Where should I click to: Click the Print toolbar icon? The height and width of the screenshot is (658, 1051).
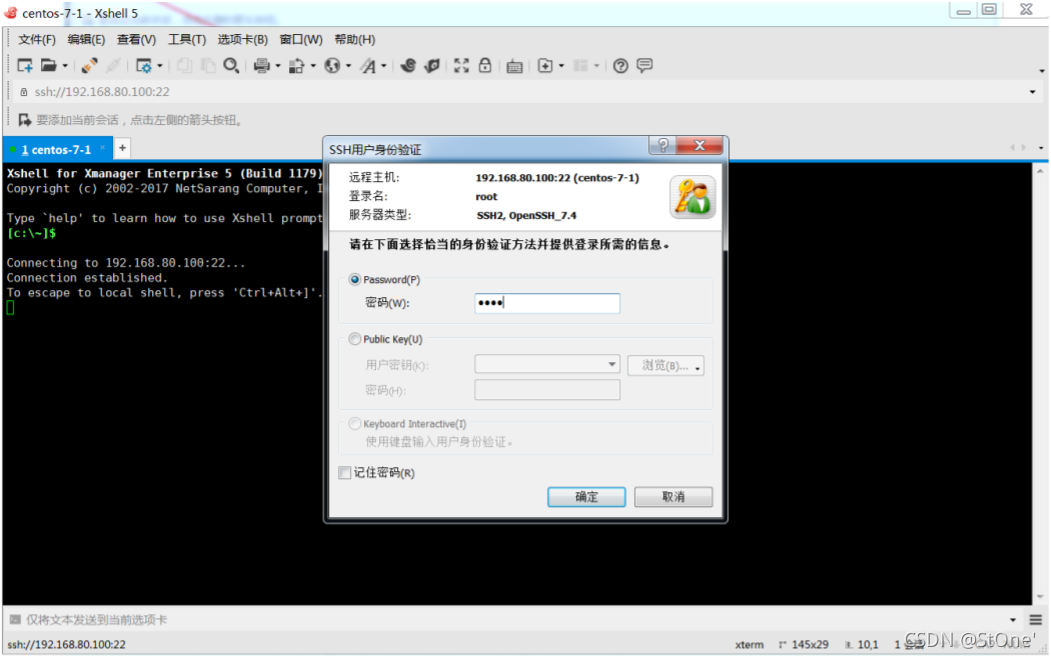click(x=262, y=65)
